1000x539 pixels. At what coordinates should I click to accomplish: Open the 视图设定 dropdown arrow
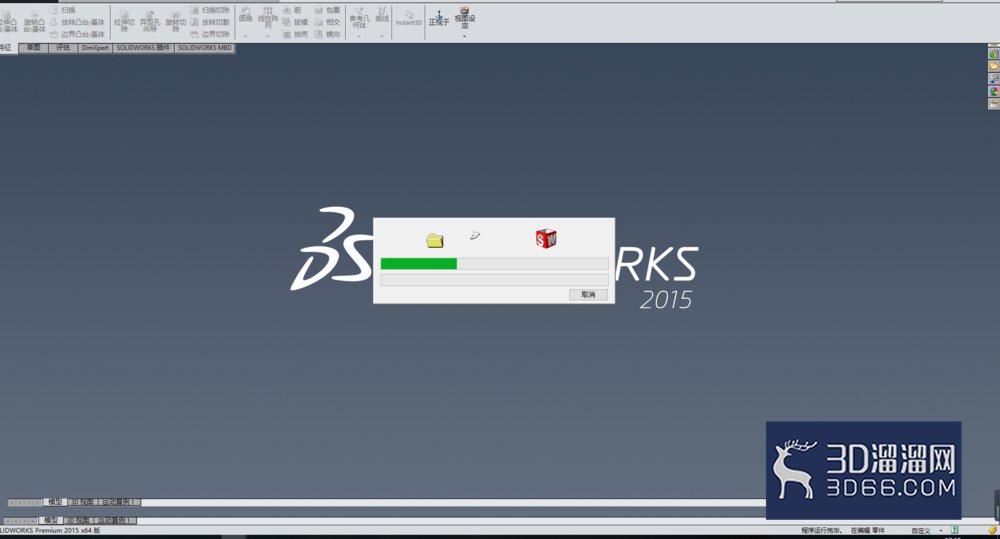(465, 36)
